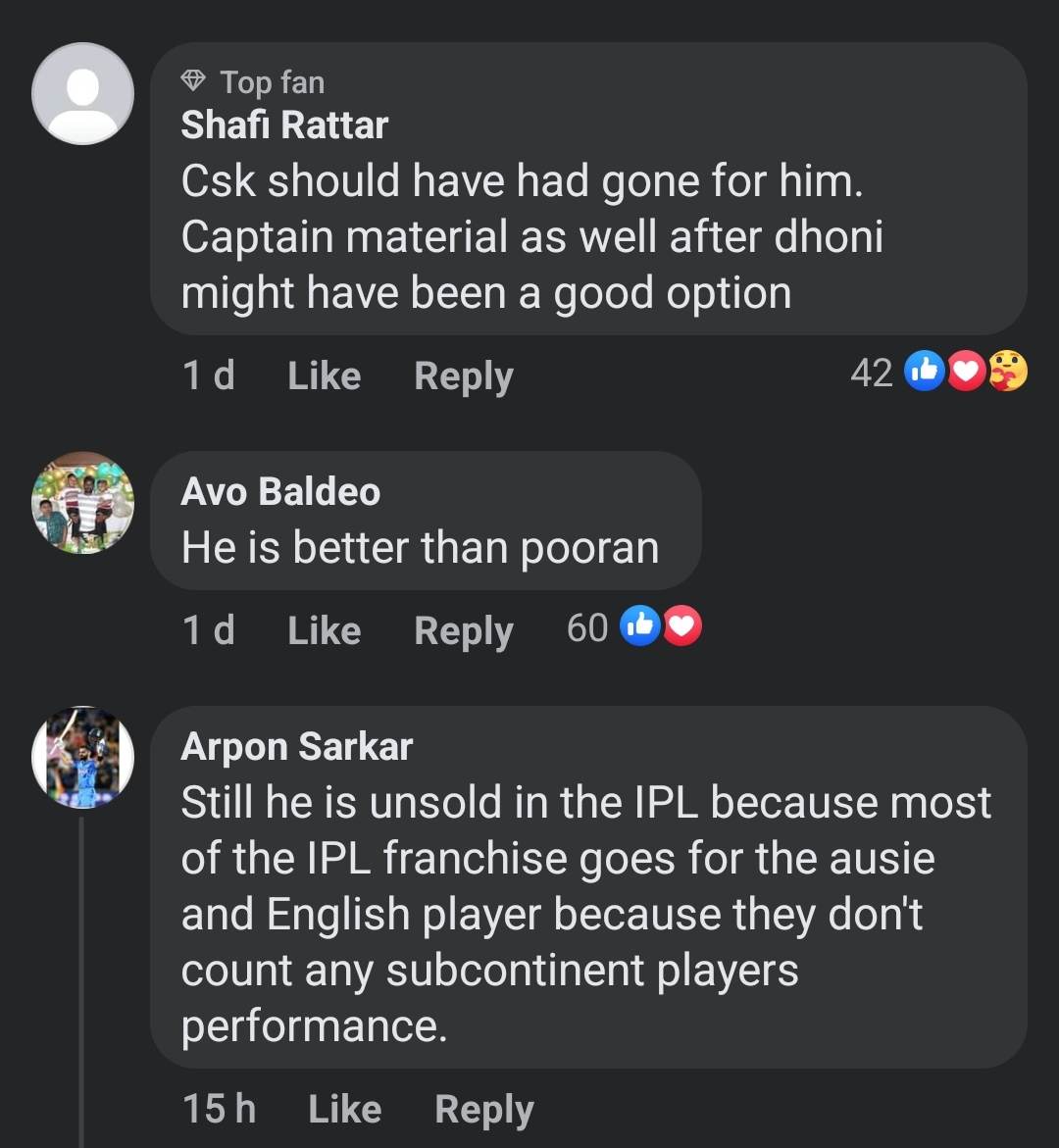Screen dimensions: 1059x1148
Task: Open Avo Baldeo's profile name link
Action: click(280, 491)
